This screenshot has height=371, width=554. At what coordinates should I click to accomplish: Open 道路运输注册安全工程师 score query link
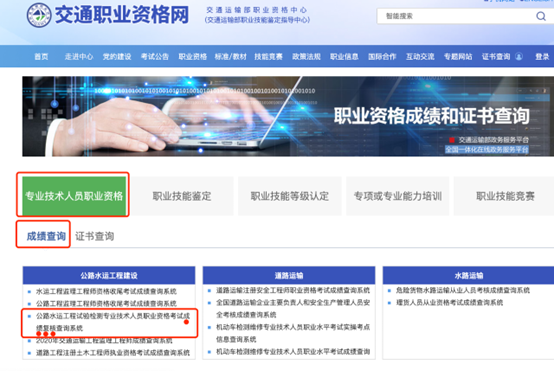293,290
